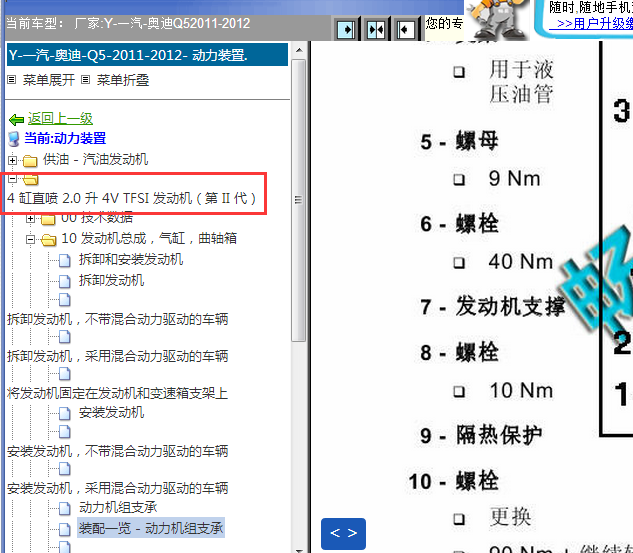Click the 10 Nm torque value
Image resolution: width=633 pixels, height=553 pixels.
[x=521, y=390]
